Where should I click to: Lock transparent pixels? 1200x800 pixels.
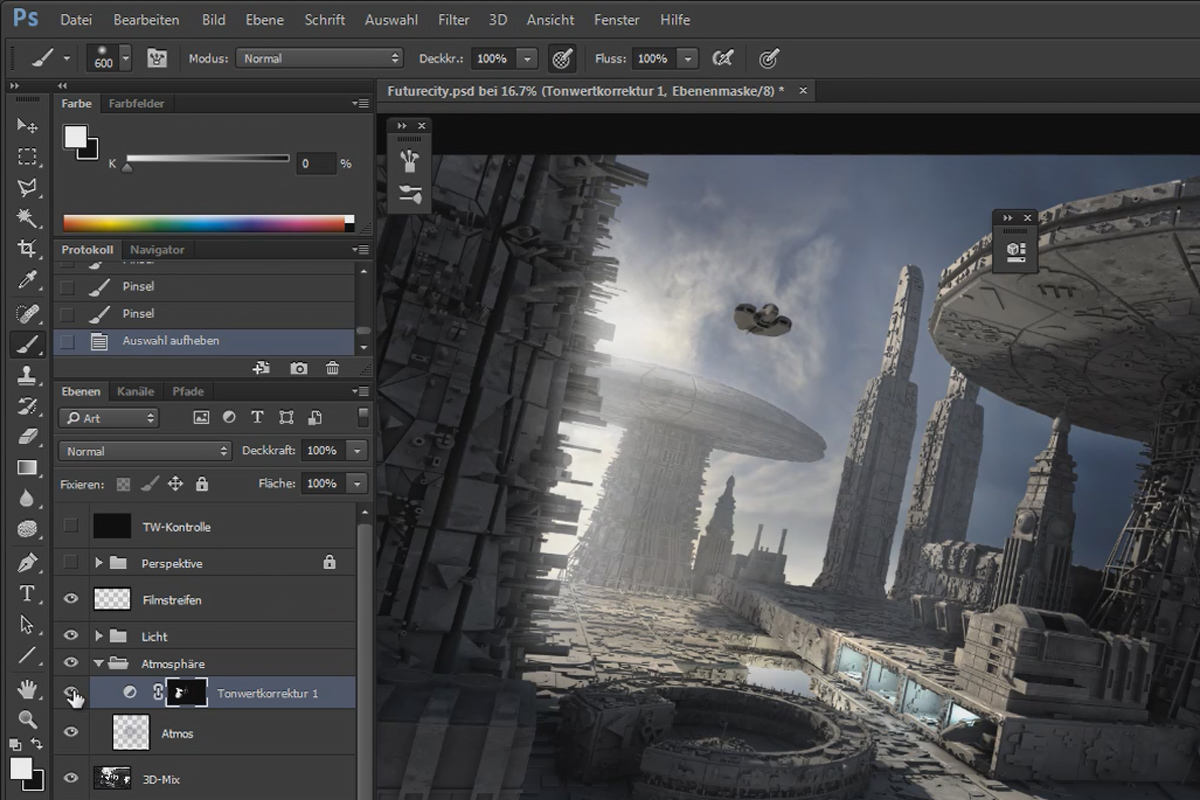123,484
